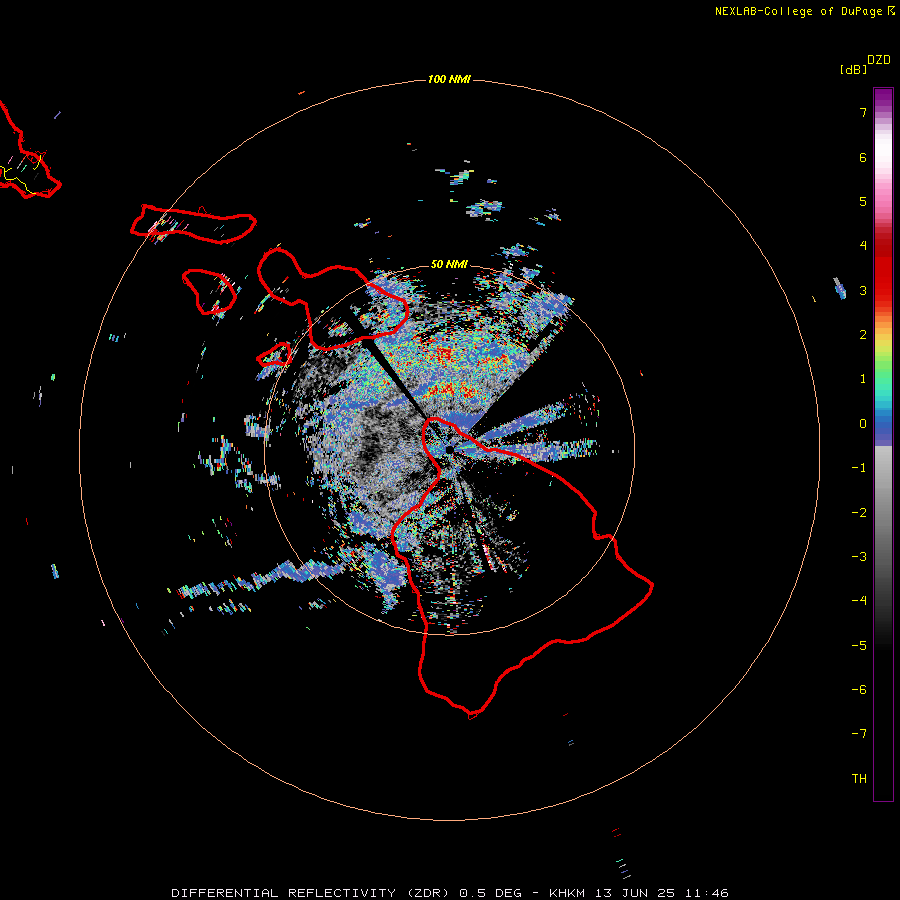The width and height of the screenshot is (900, 900).
Task: Click the blue band of the color bar
Action: (883, 426)
